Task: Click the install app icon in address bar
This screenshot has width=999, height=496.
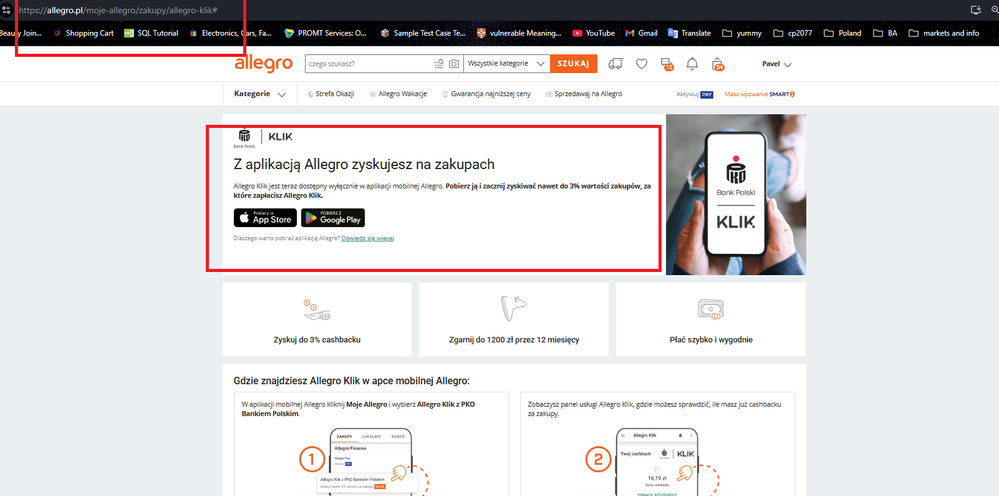Action: [974, 10]
